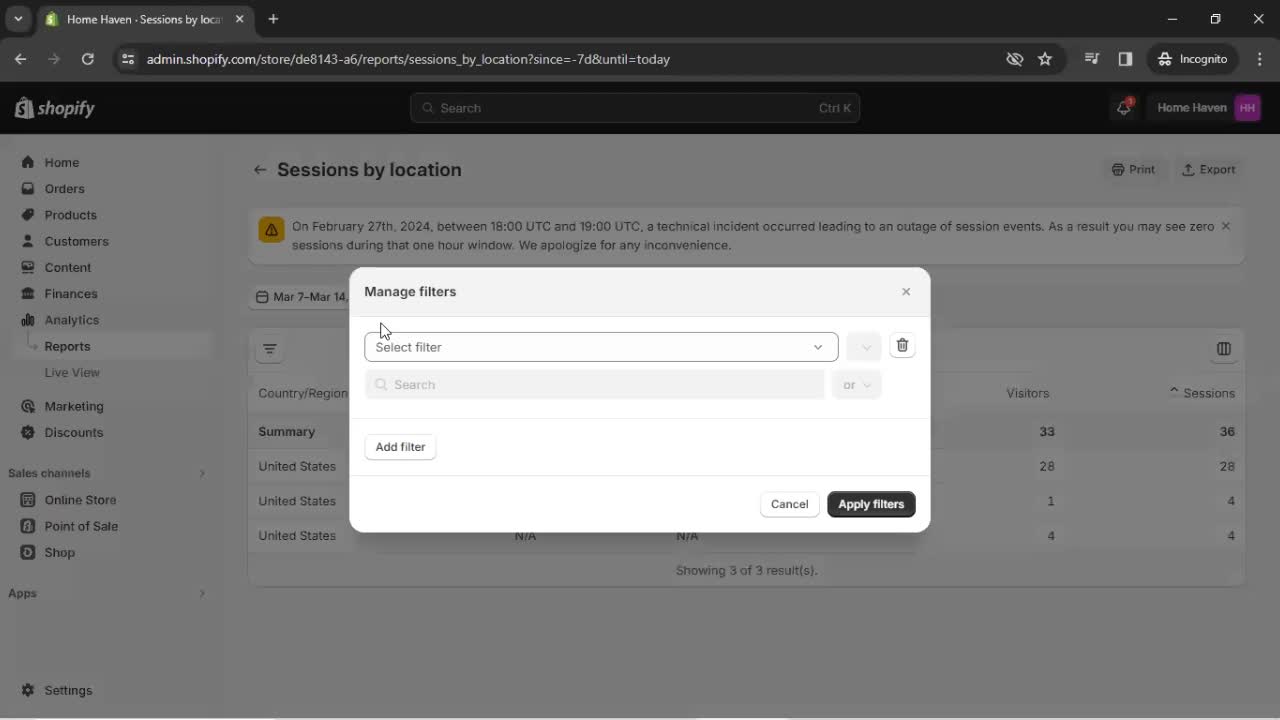Open Finances in the sidebar
The image size is (1280, 720).
click(x=70, y=293)
